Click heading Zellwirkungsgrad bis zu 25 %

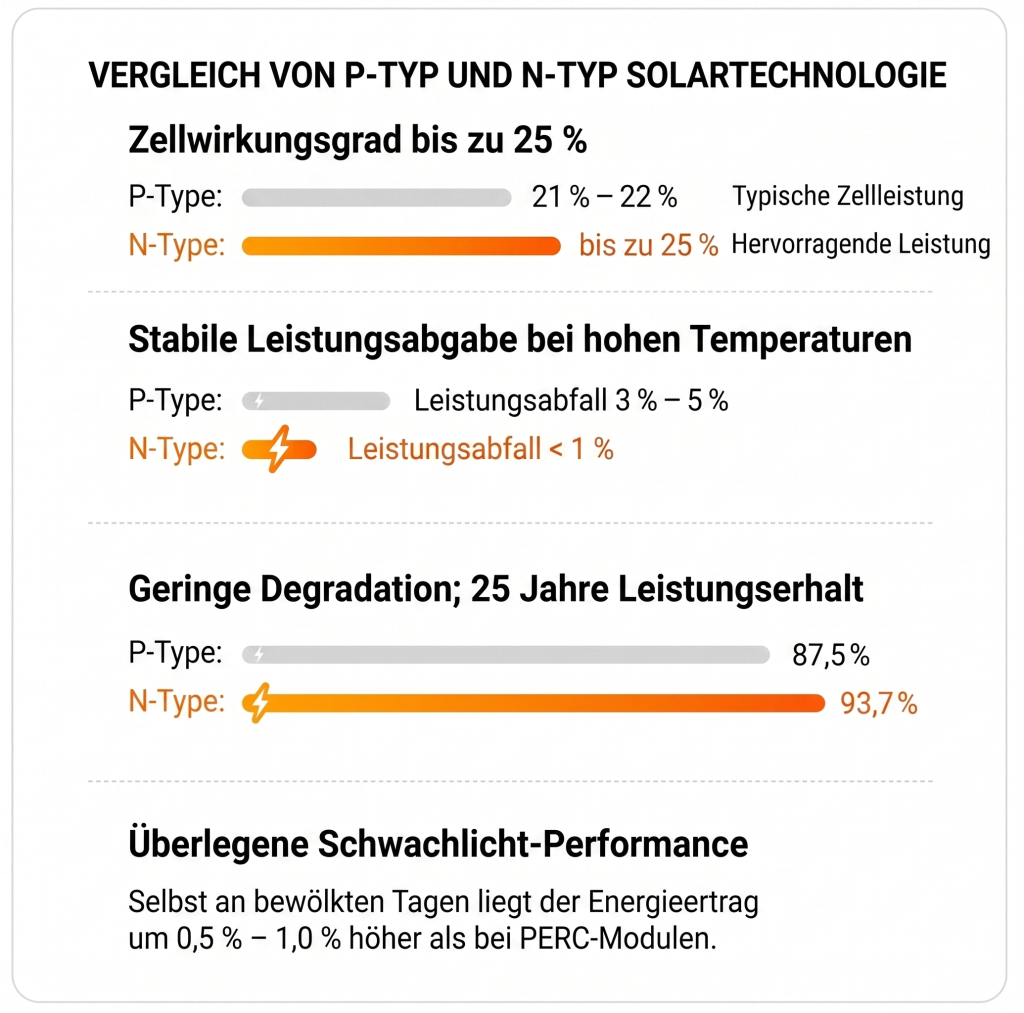click(x=357, y=140)
